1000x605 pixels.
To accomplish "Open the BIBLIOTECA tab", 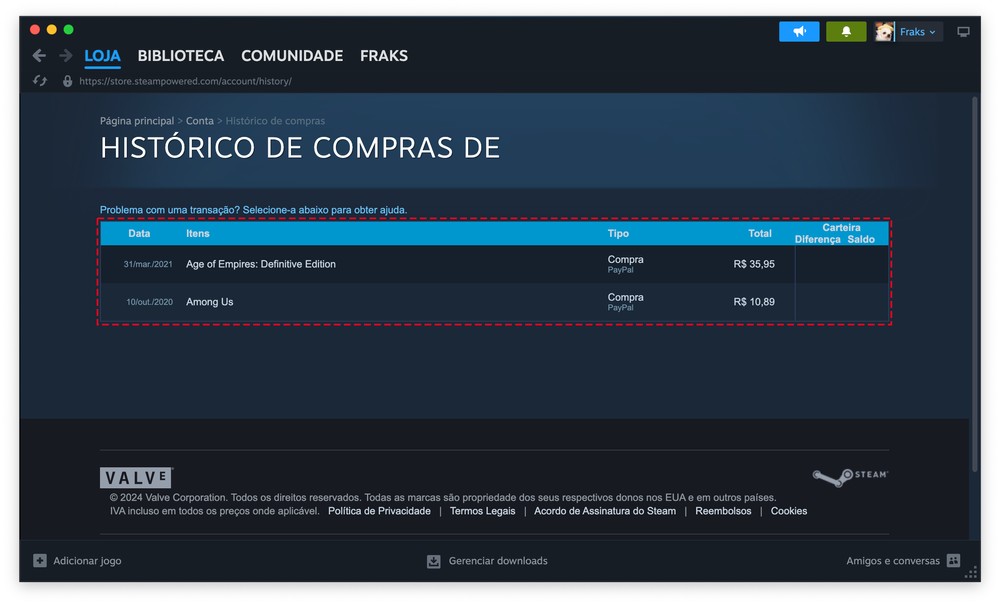I will [x=180, y=56].
